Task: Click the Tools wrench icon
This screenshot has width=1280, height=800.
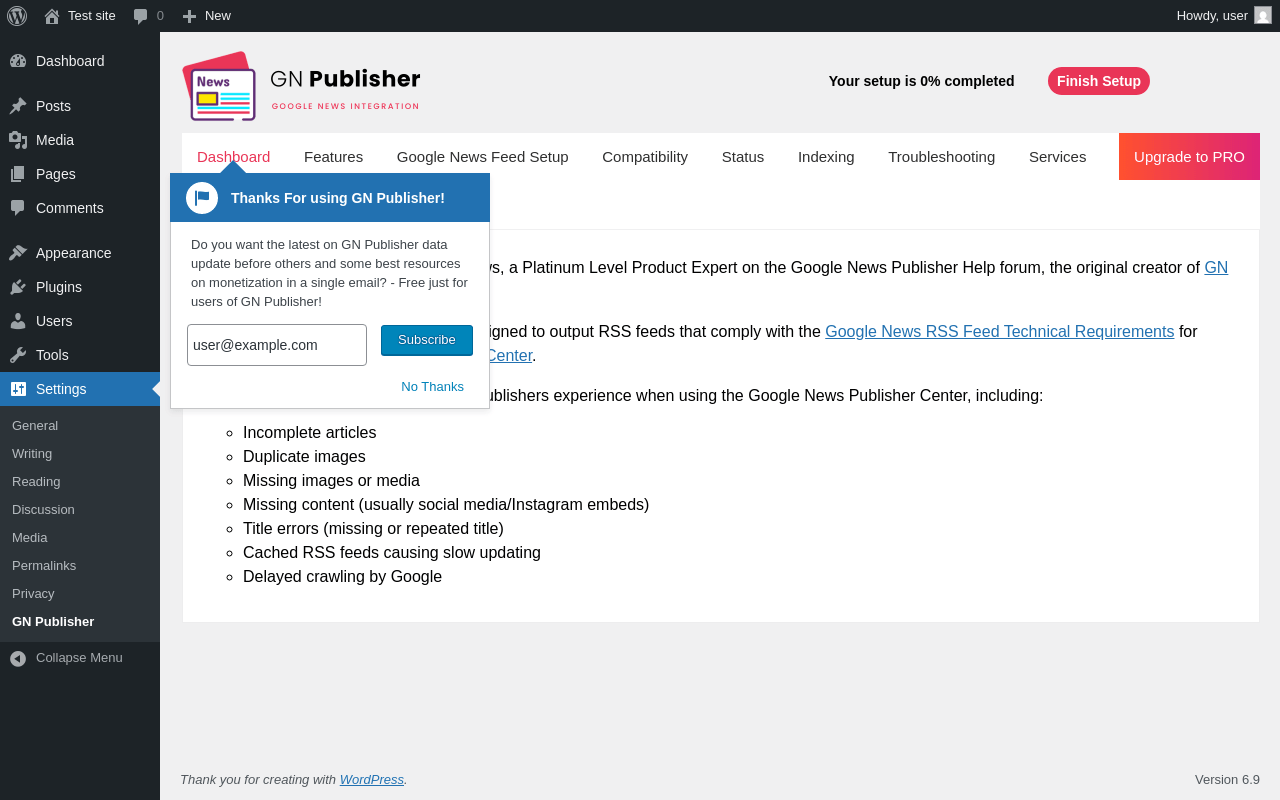Action: click(18, 355)
